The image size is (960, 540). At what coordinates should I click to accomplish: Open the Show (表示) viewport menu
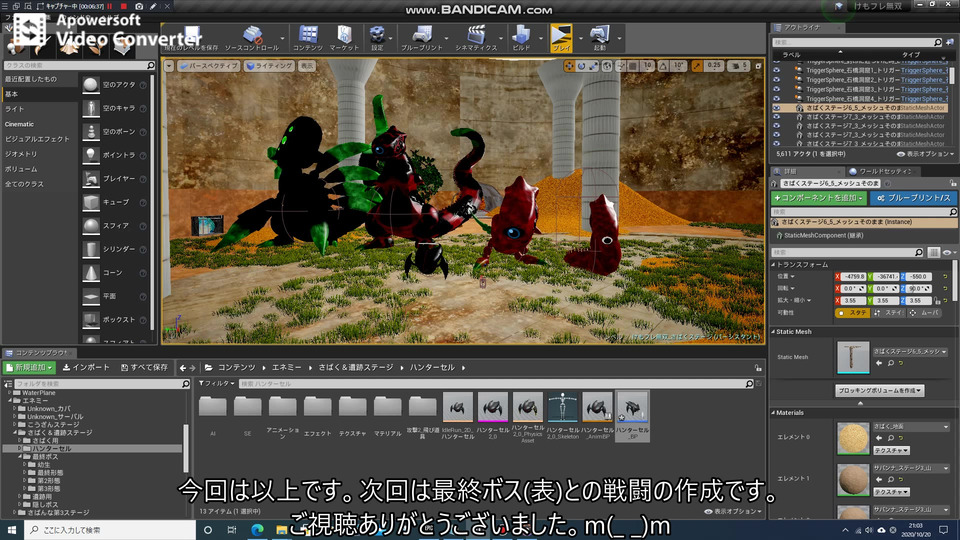307,66
